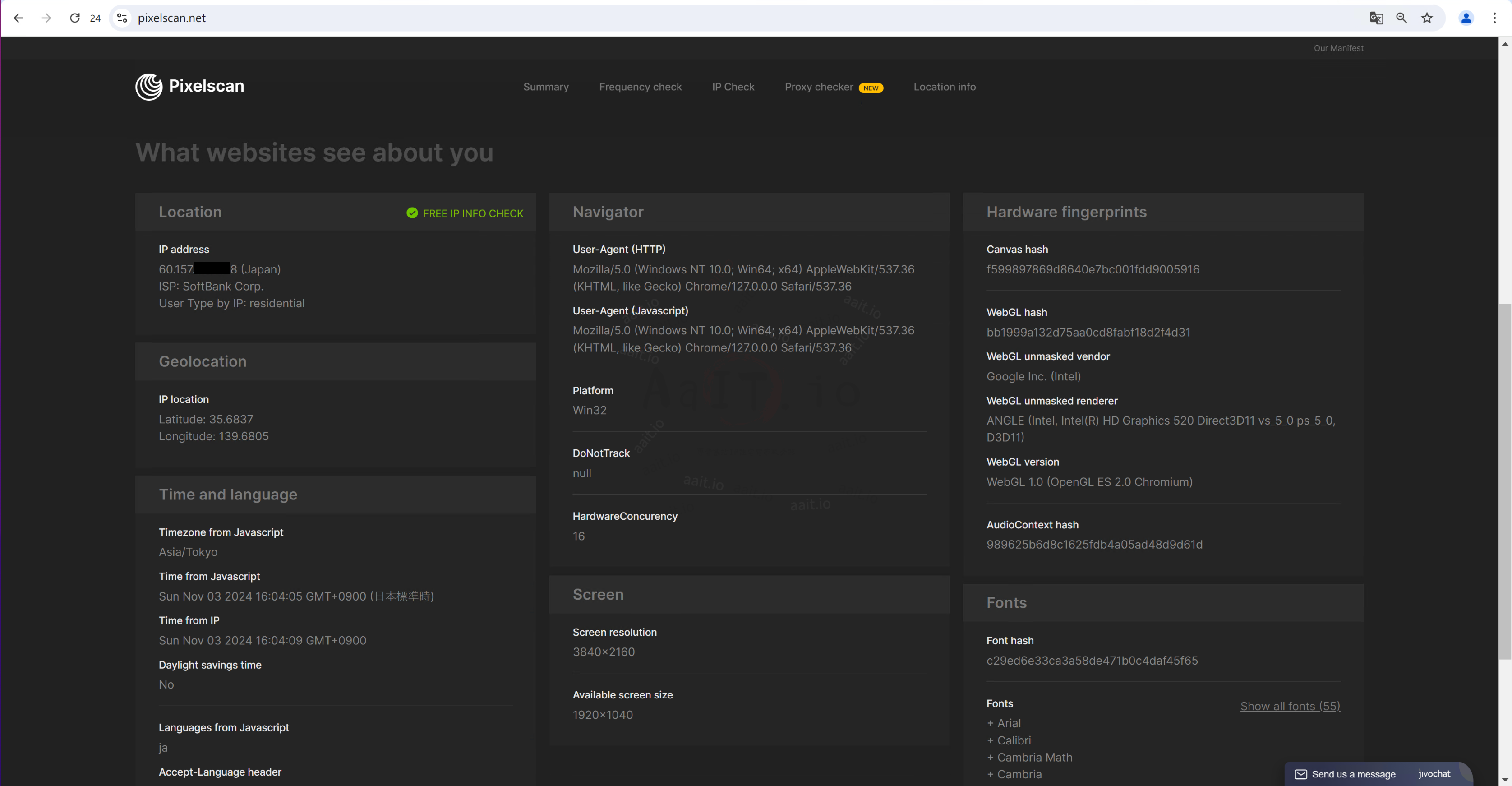The width and height of the screenshot is (1512, 786).
Task: Click User Type by IP: residential text
Action: pos(231,304)
